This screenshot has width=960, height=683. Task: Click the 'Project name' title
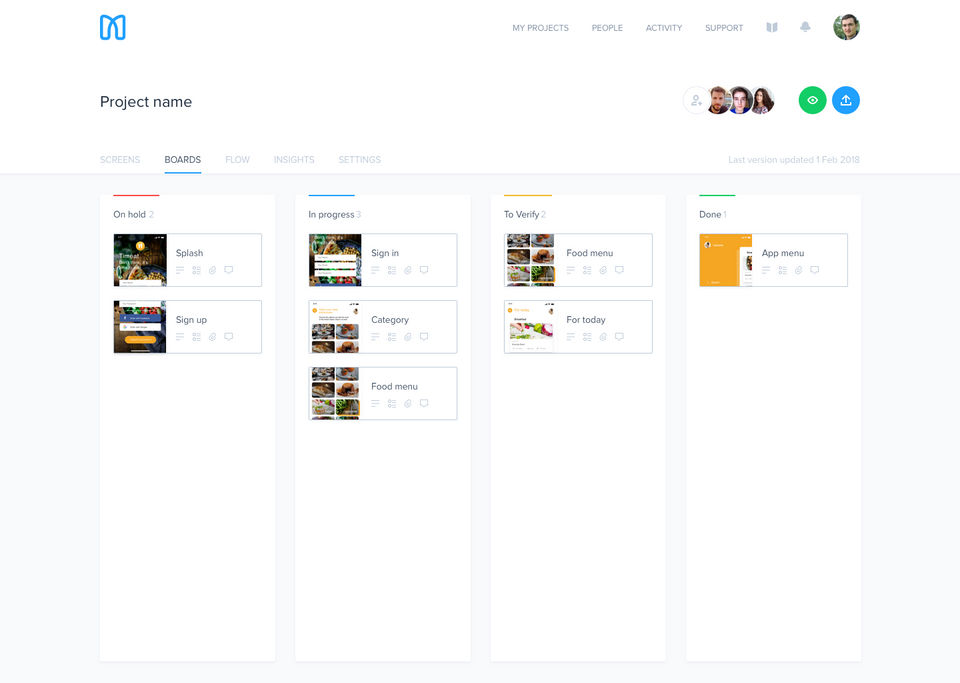pyautogui.click(x=146, y=102)
